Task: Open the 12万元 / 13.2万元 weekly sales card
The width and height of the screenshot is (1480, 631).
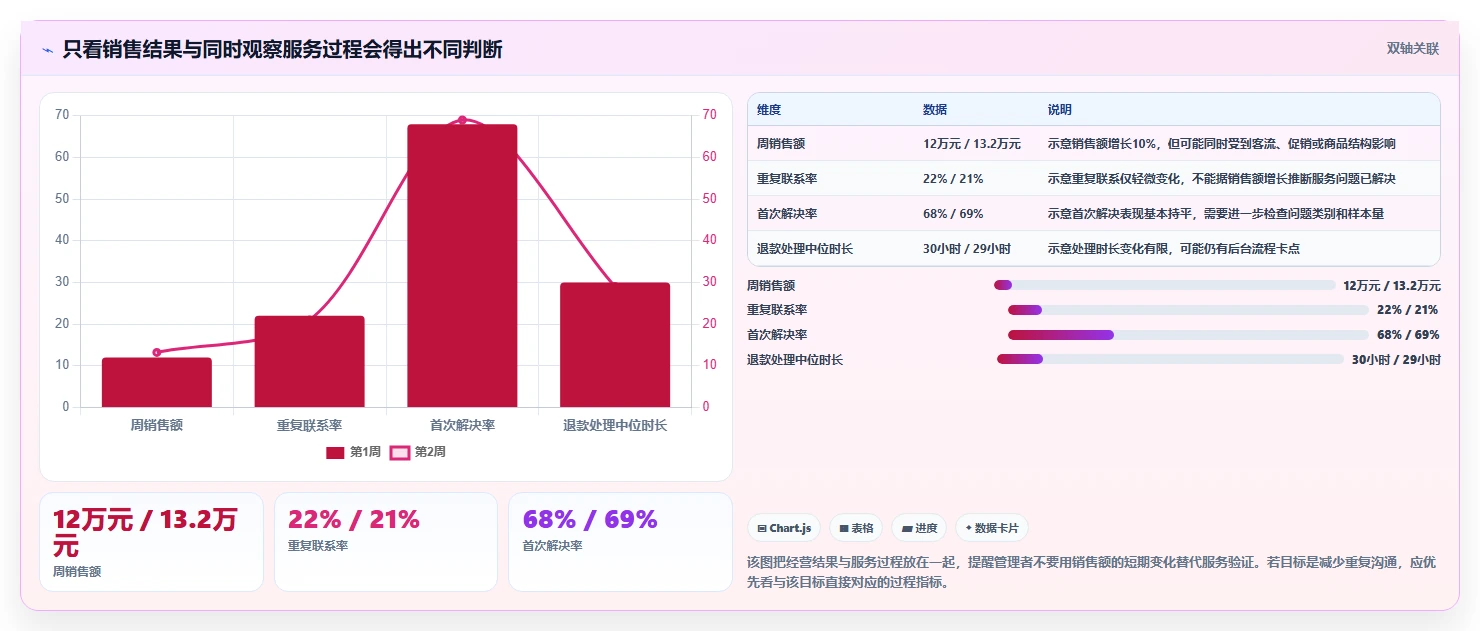Action: click(x=151, y=542)
